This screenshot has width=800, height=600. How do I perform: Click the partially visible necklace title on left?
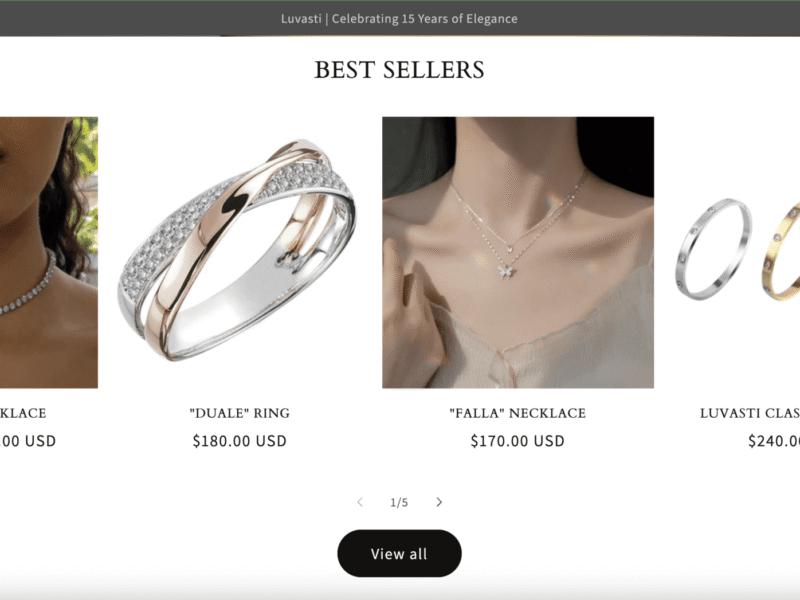pyautogui.click(x=23, y=413)
